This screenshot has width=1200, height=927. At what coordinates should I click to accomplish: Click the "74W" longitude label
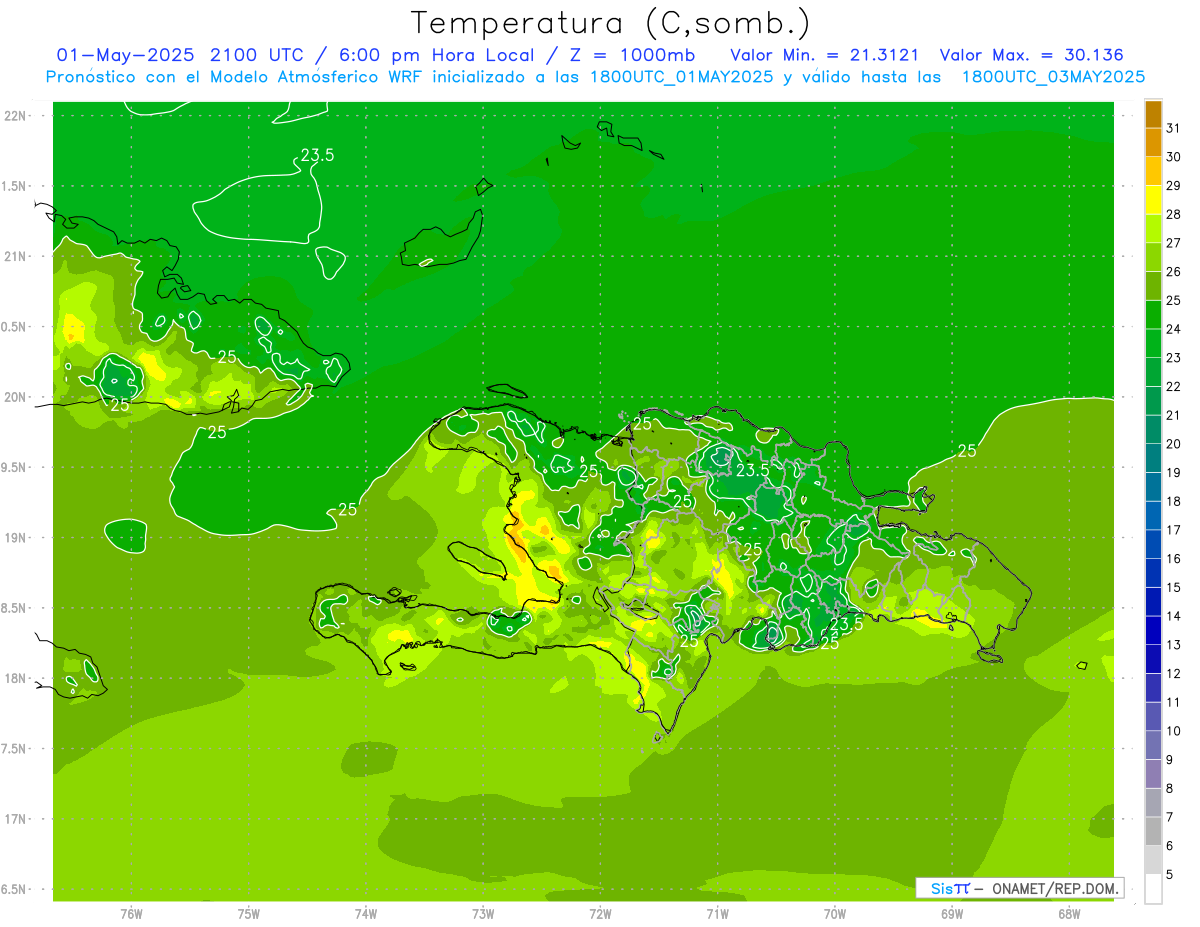coord(366,914)
